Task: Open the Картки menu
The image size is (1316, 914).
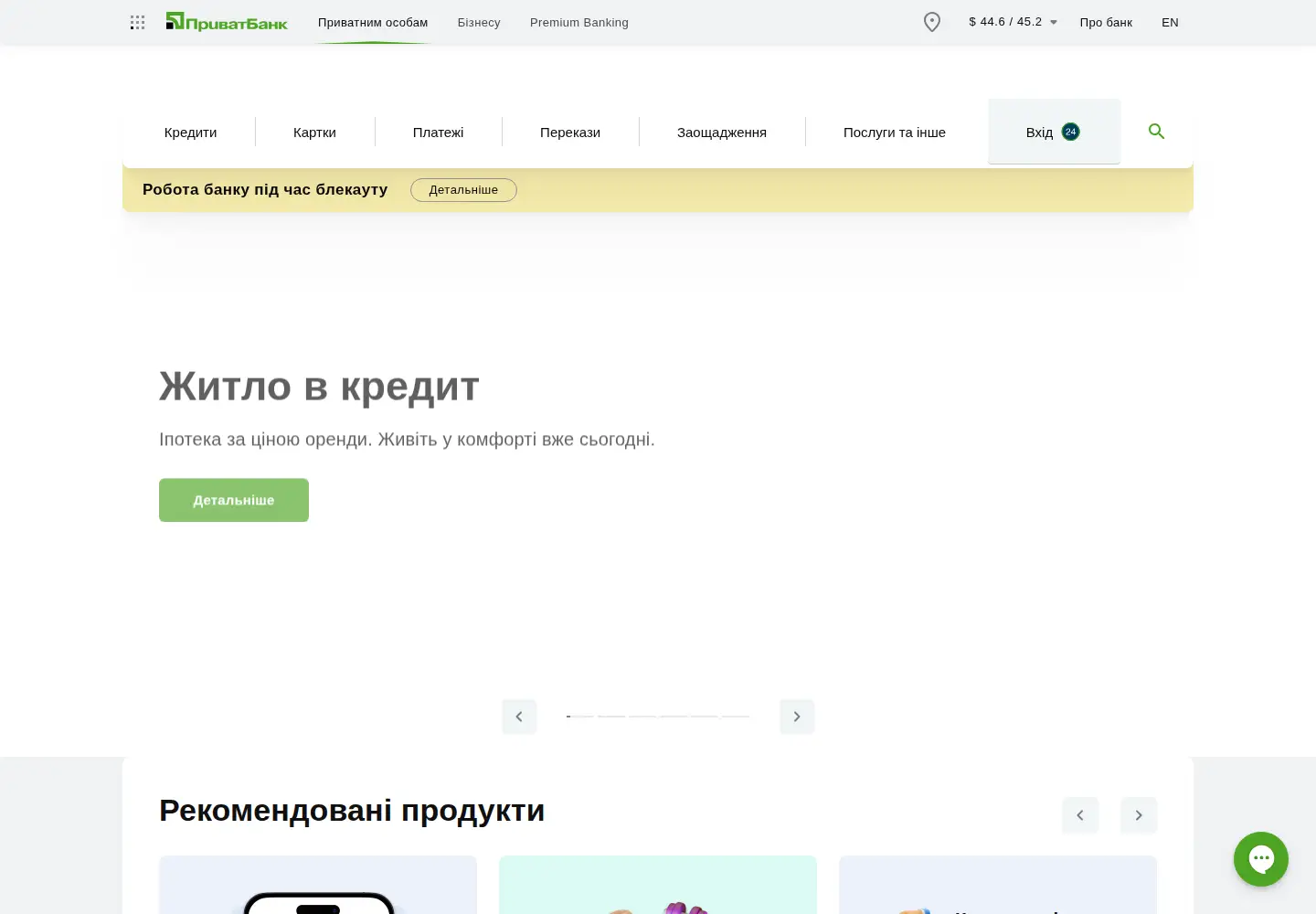Action: click(314, 133)
